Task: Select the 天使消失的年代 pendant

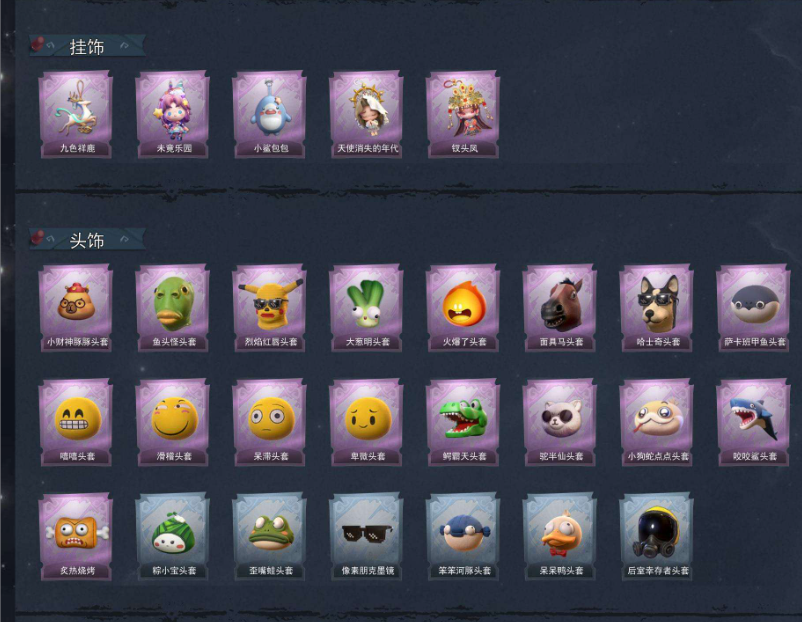Action: (x=366, y=114)
